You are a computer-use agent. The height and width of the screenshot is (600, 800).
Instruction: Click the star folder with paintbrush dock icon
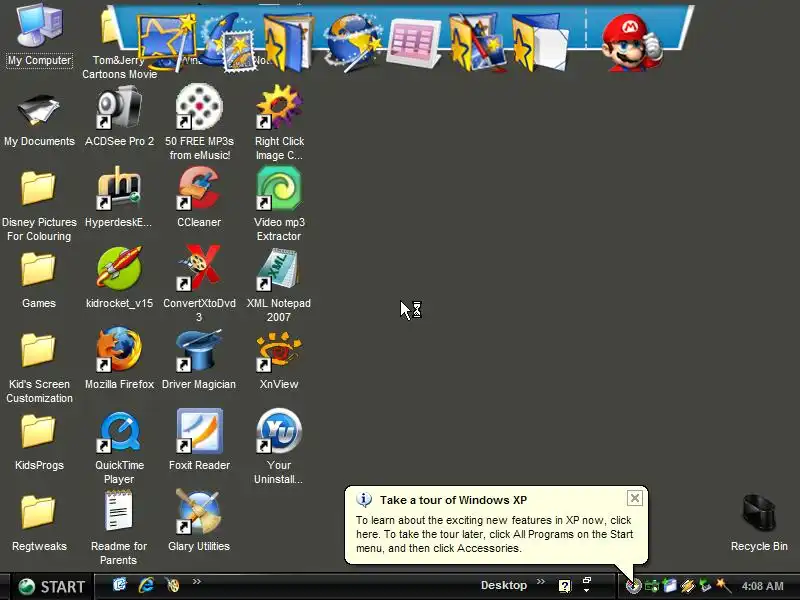477,43
